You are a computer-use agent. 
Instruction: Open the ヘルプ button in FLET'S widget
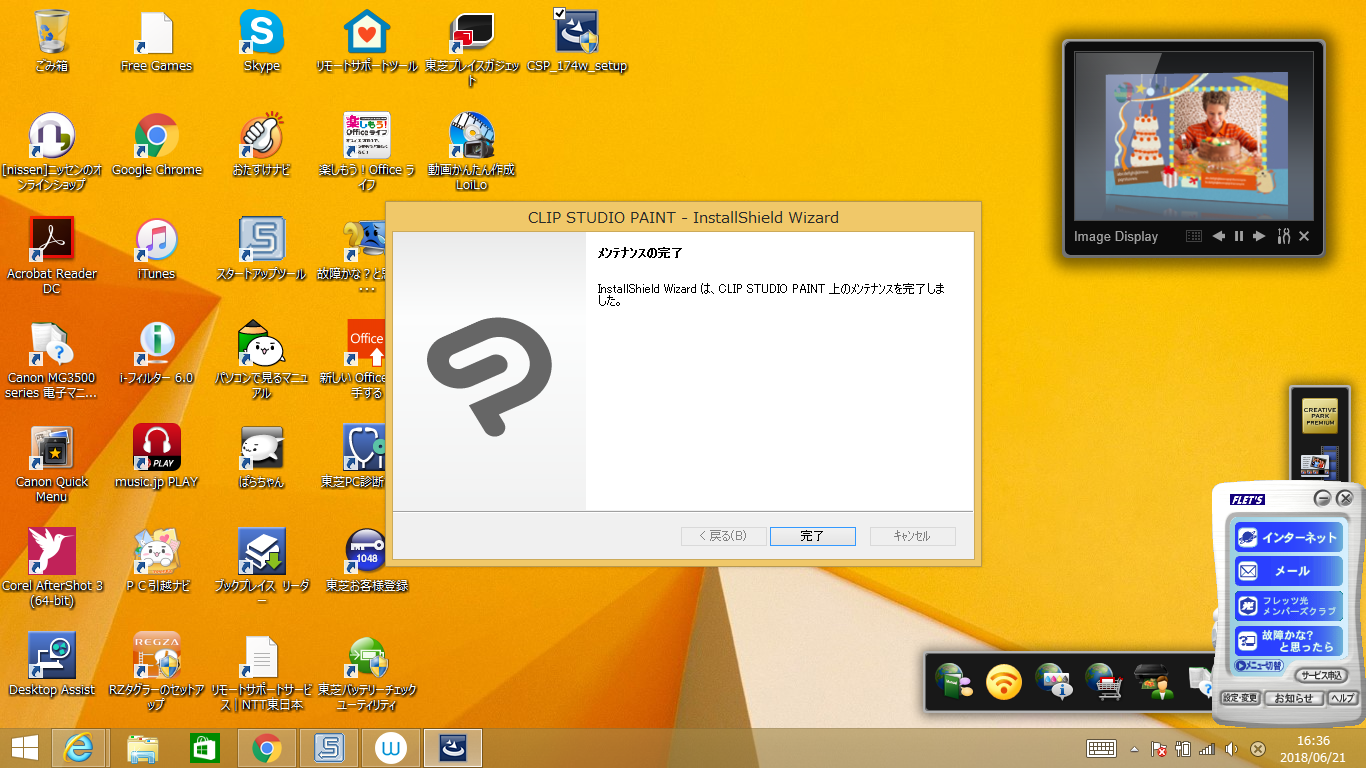[1343, 698]
